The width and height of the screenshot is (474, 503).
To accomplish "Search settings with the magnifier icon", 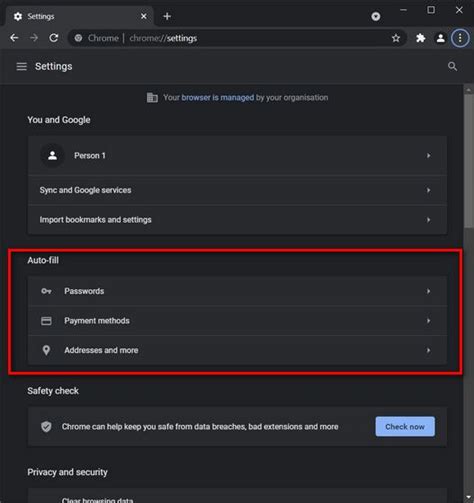I will click(x=452, y=66).
